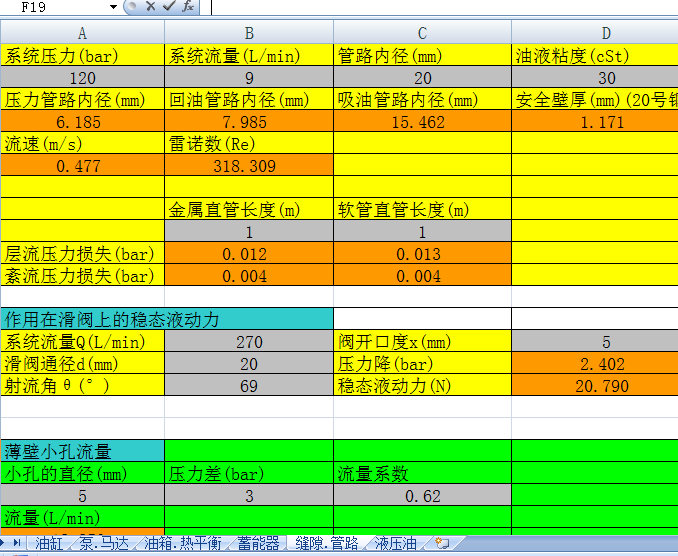Click the 系统压力(bar) header cell
The width and height of the screenshot is (678, 556).
pyautogui.click(x=83, y=55)
